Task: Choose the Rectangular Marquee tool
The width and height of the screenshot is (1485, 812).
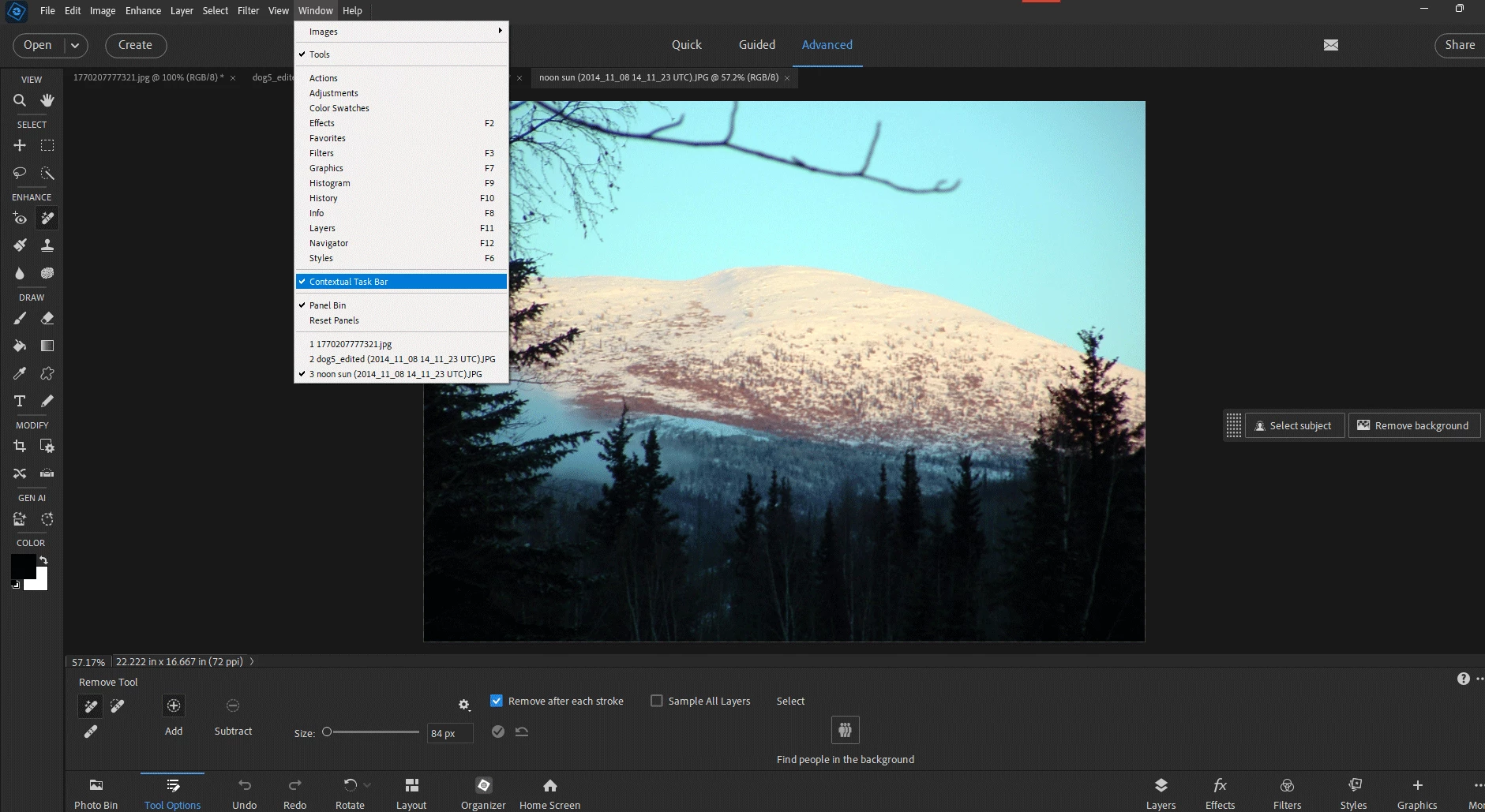Action: (x=47, y=145)
